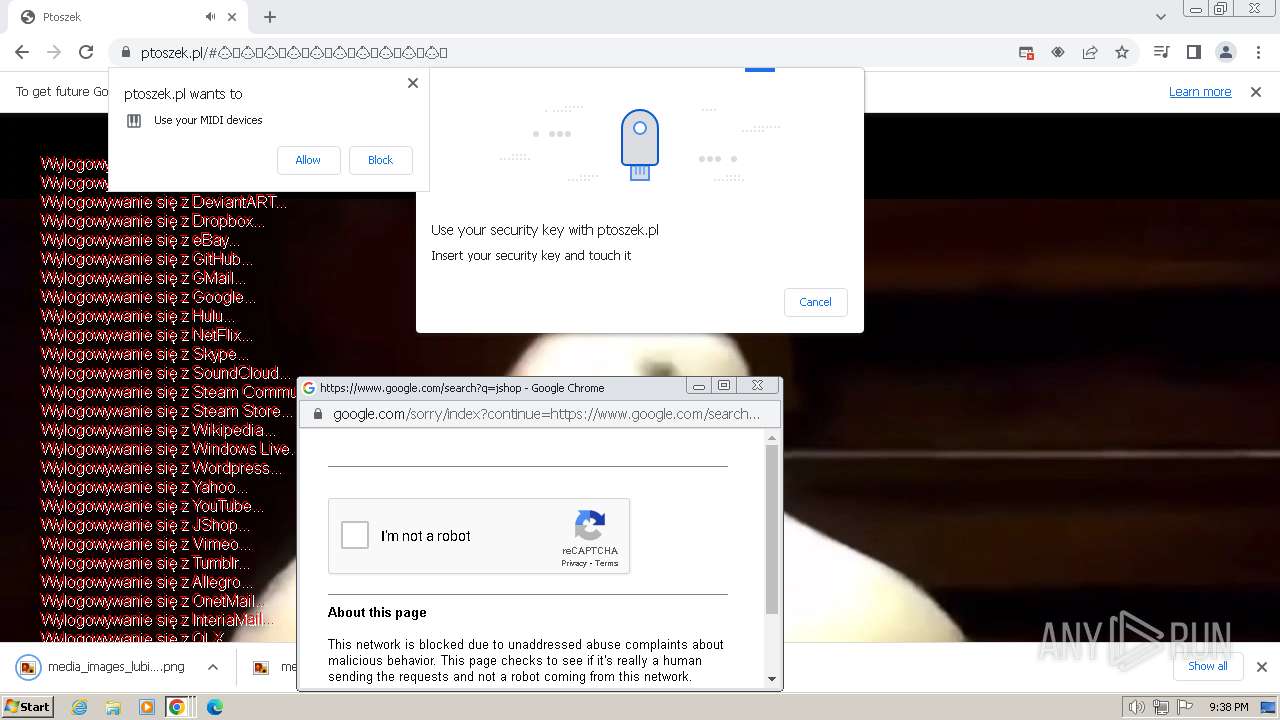Click the reCAPTCHA logo
This screenshot has width=1280, height=720.
[x=590, y=526]
